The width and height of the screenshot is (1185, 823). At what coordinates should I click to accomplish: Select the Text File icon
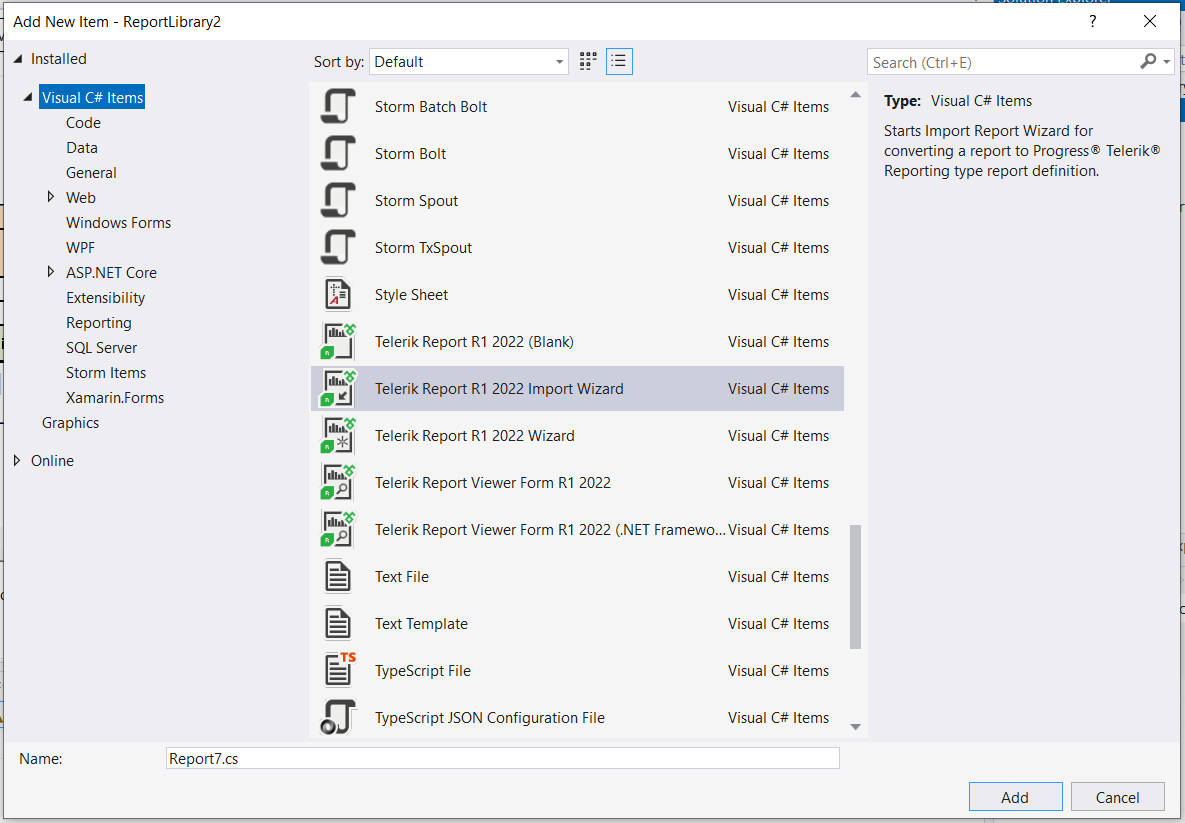338,577
